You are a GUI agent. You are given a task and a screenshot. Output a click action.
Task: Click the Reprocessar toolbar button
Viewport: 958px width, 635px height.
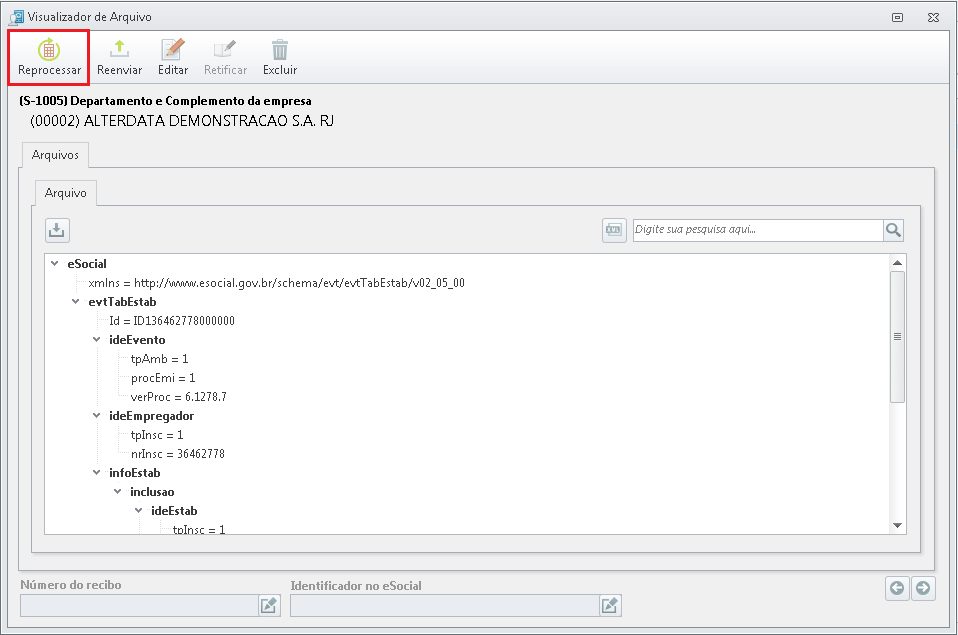click(x=49, y=57)
